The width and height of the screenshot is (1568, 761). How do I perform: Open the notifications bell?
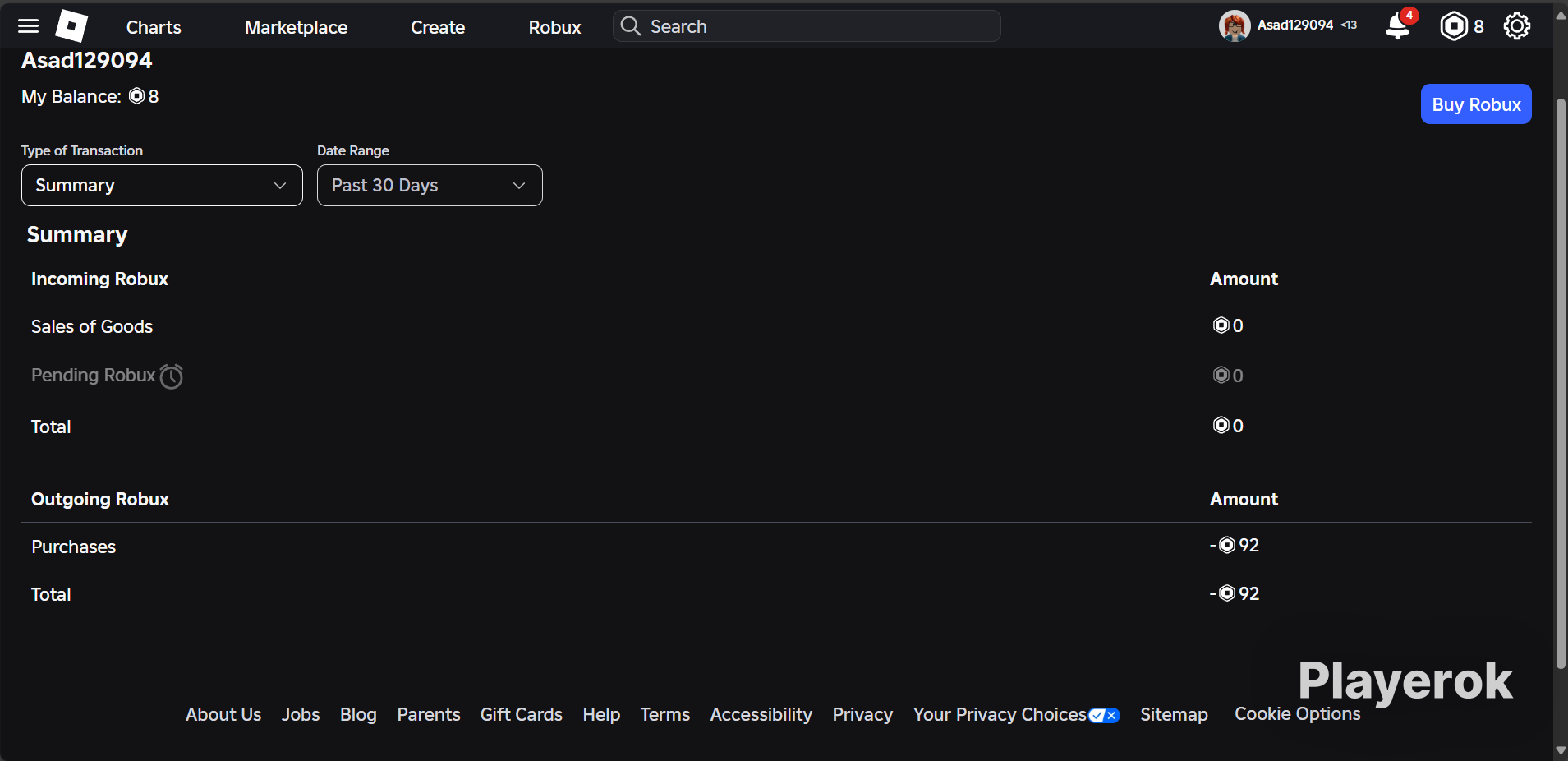coord(1398,25)
